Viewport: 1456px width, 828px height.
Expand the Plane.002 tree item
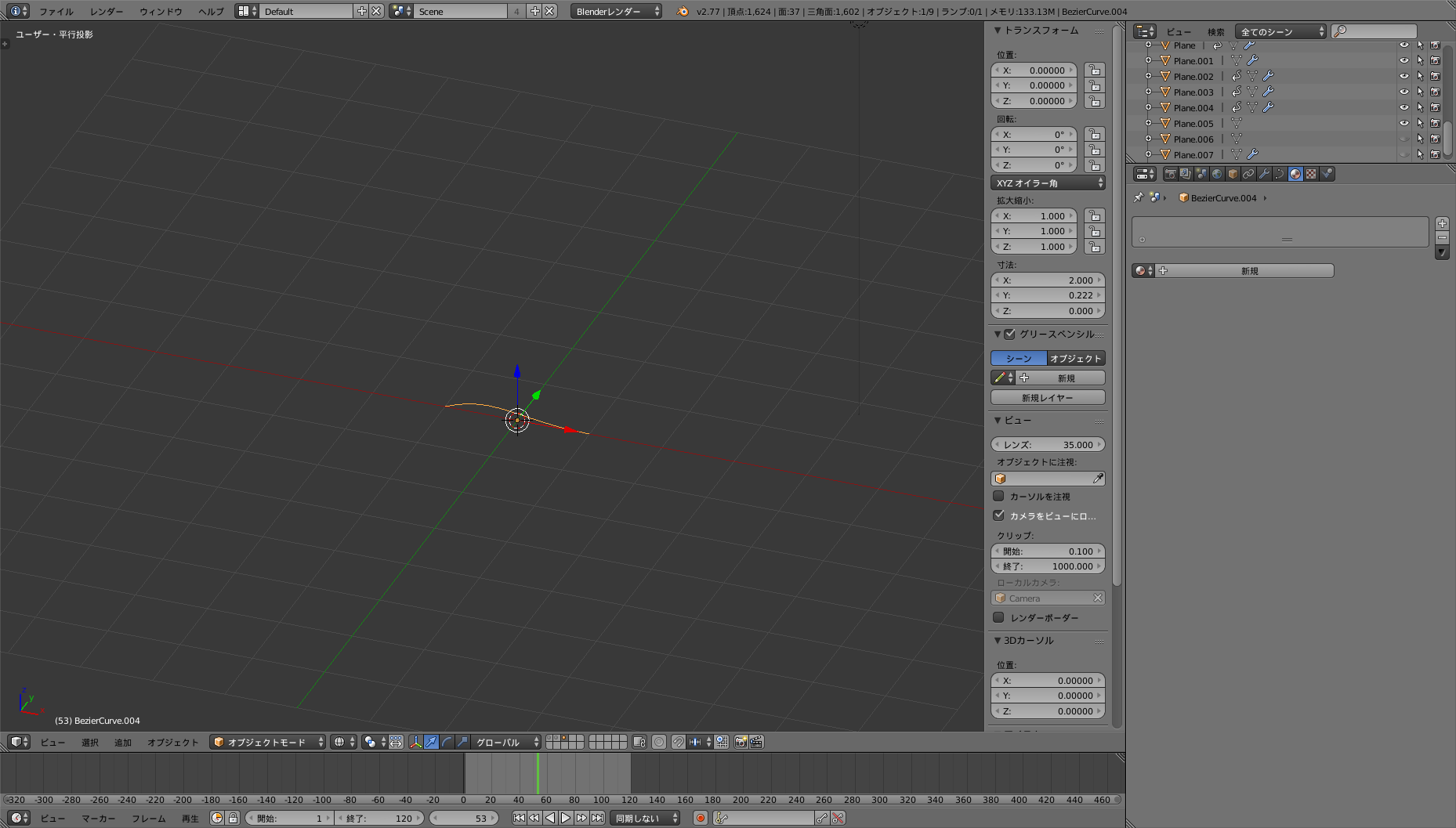pyautogui.click(x=1148, y=76)
